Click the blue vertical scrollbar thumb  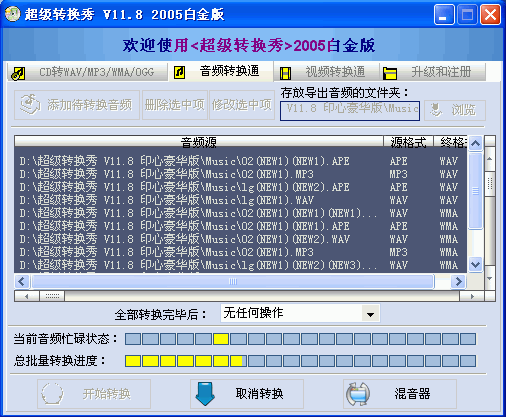(475, 191)
